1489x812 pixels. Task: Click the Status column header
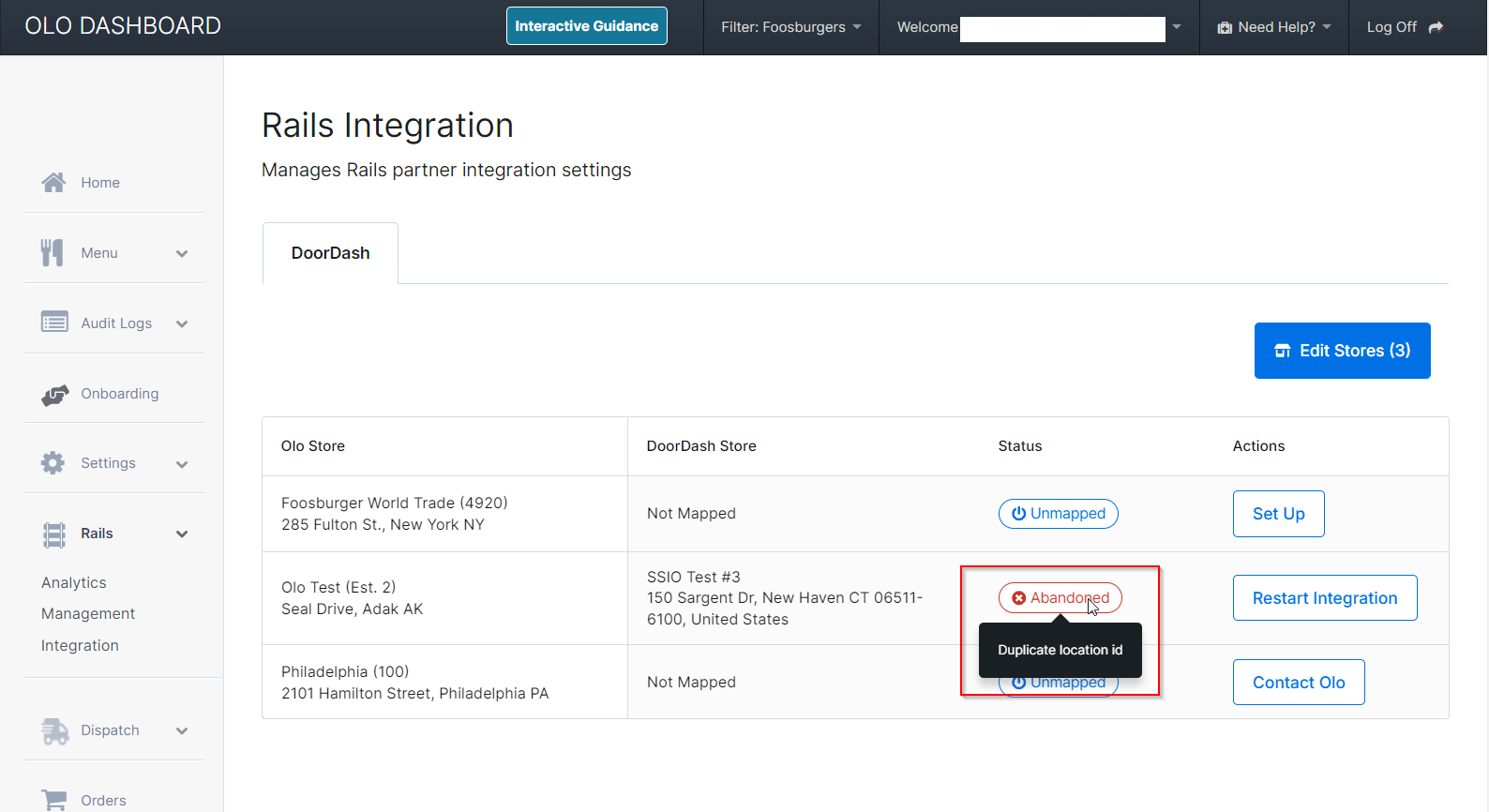point(1020,446)
